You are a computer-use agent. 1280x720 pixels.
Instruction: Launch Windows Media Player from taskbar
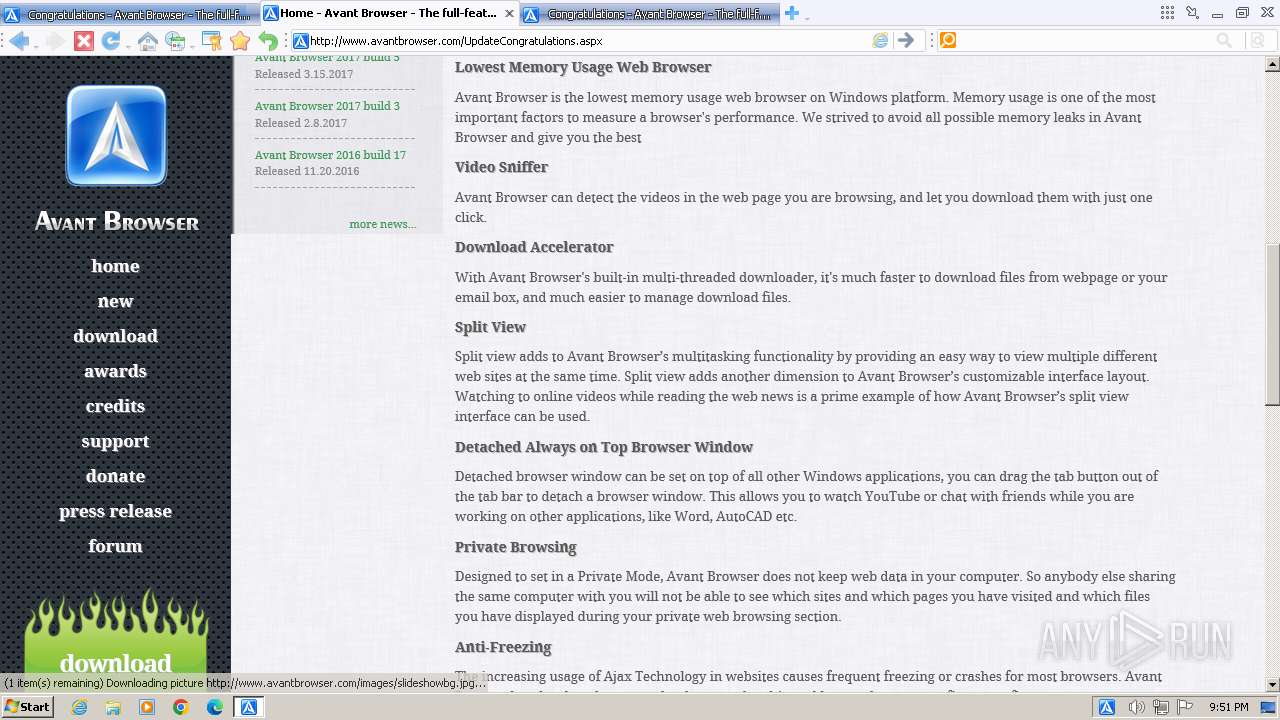click(x=147, y=707)
